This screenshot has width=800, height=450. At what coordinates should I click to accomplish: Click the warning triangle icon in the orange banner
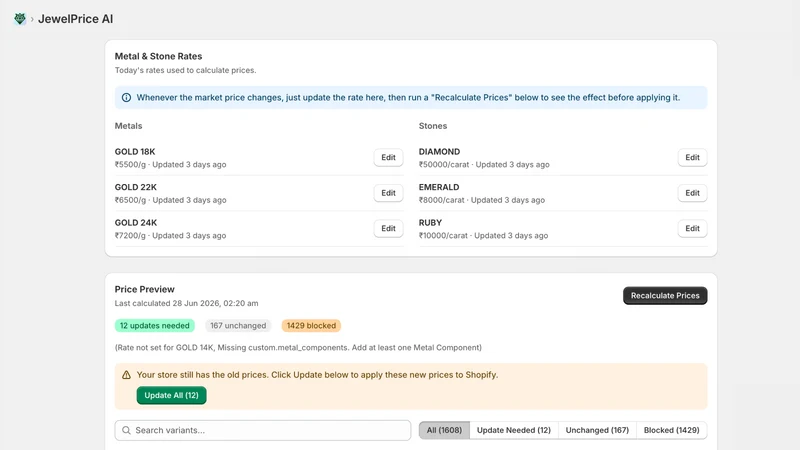click(x=126, y=375)
